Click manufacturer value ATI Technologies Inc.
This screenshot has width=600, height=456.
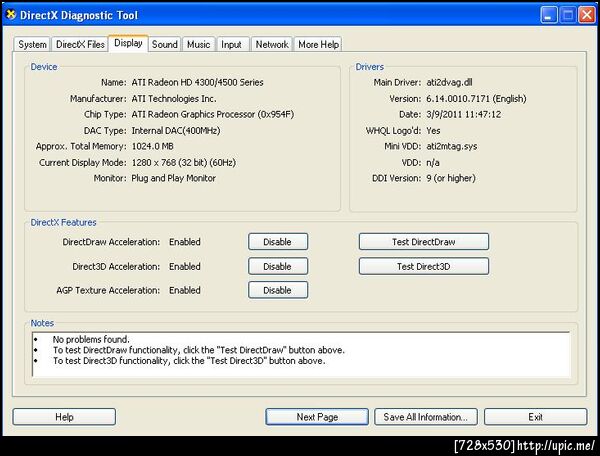(174, 99)
